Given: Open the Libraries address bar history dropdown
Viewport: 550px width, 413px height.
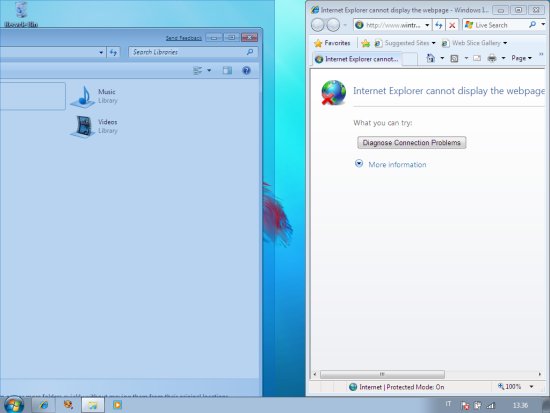Looking at the screenshot, I should click(101, 52).
